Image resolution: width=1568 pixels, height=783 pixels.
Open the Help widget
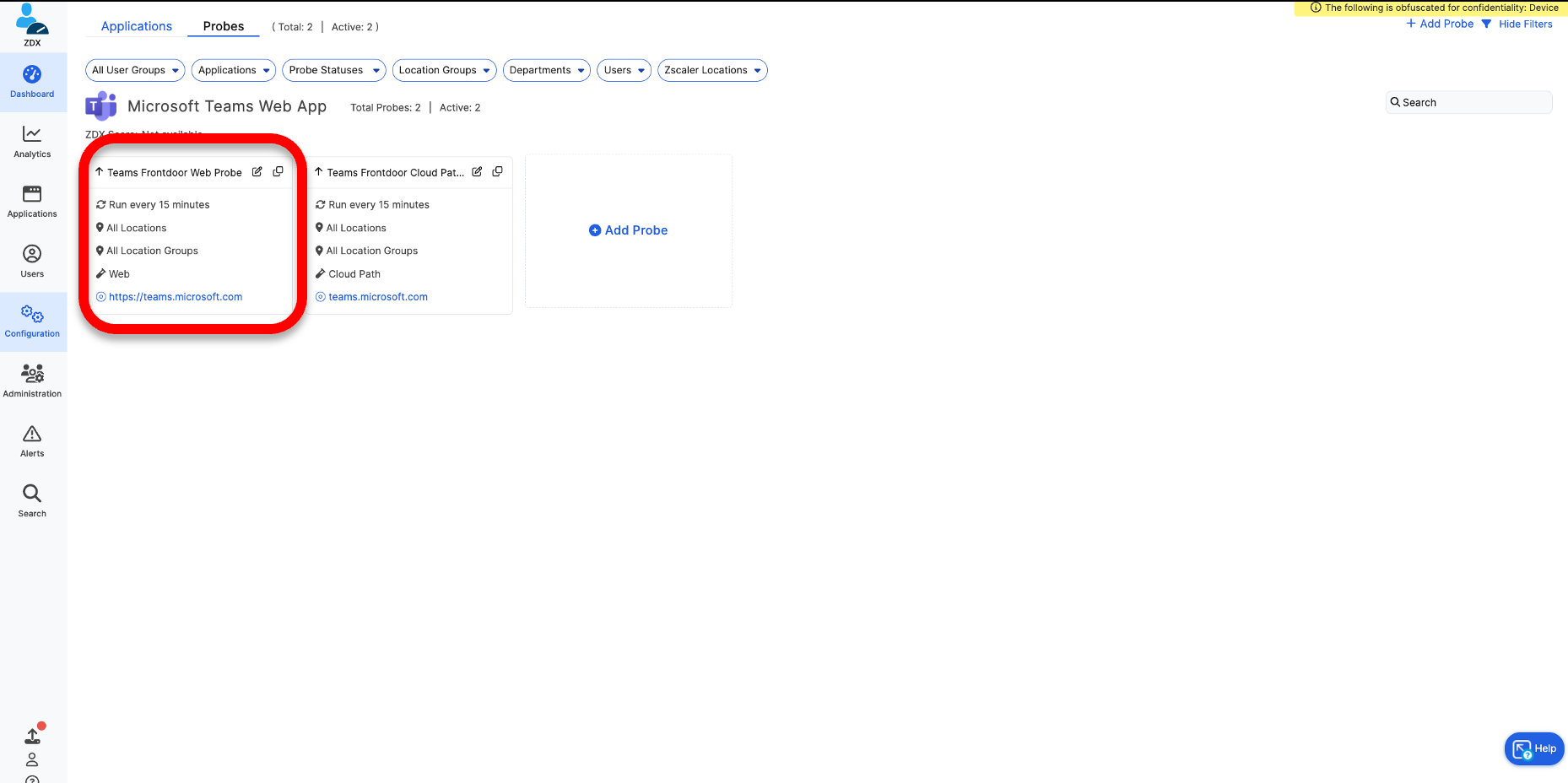[1534, 748]
